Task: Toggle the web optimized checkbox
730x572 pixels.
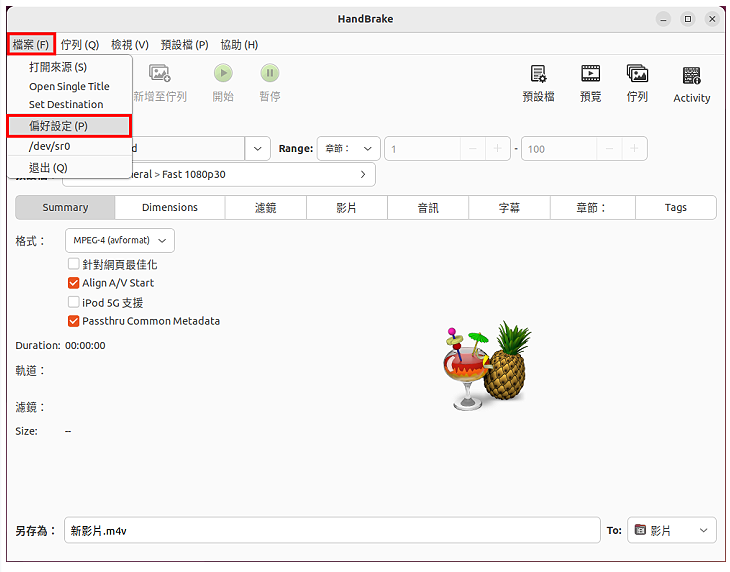Action: click(73, 264)
